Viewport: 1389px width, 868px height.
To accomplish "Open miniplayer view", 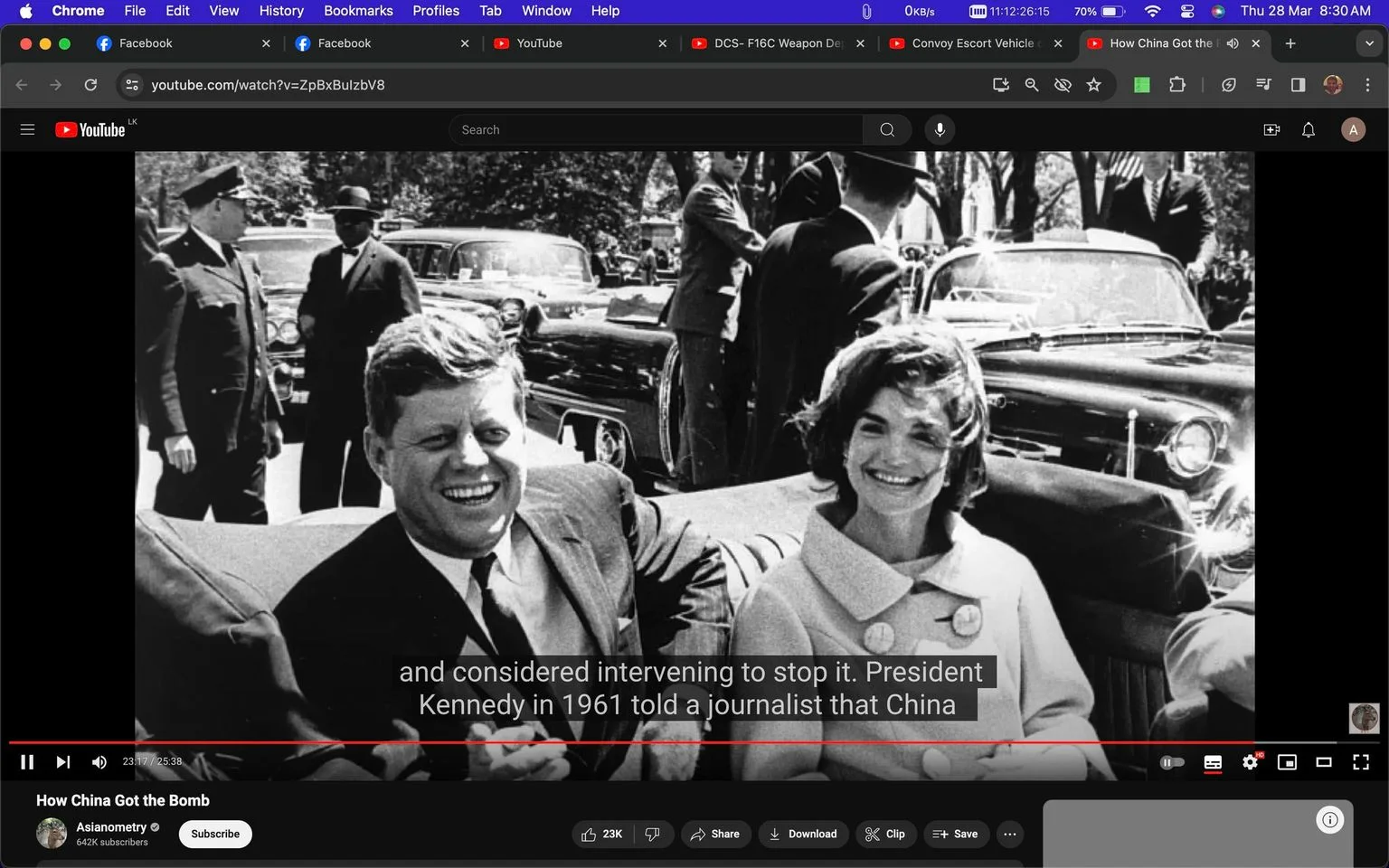I will (x=1287, y=762).
